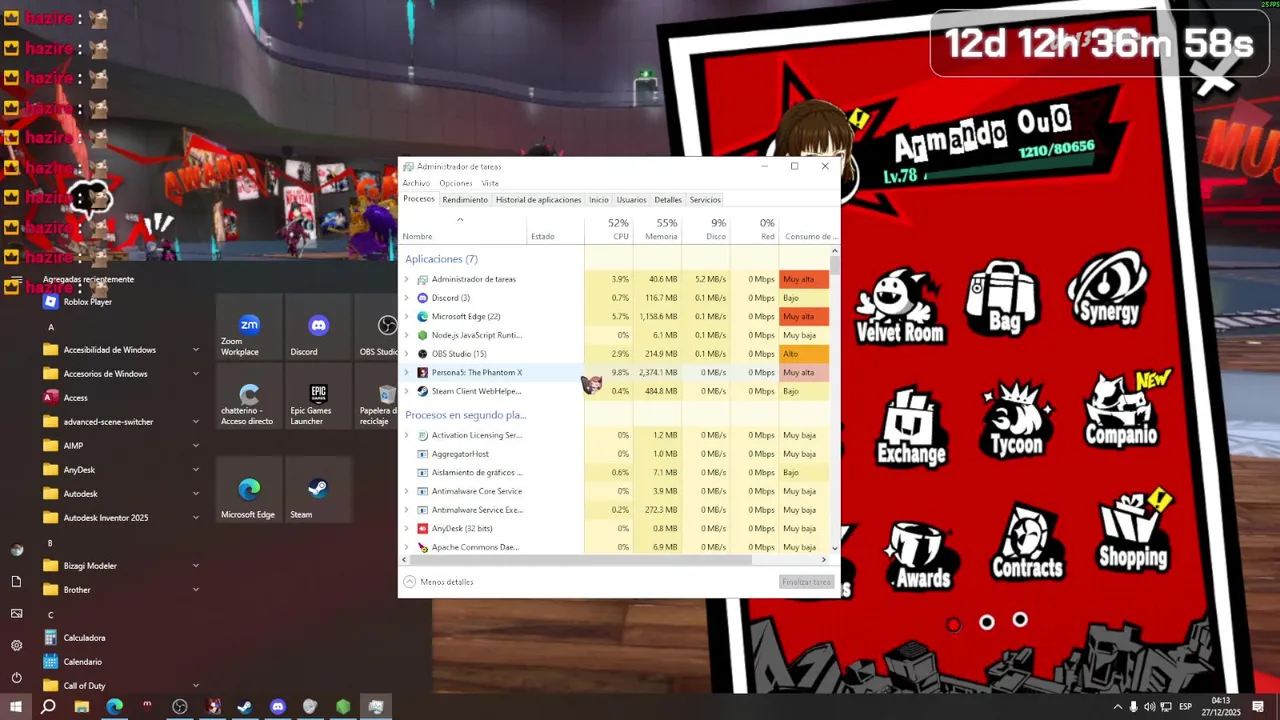
Task: Open the Documents icon in Start menu rail
Action: tap(16, 581)
